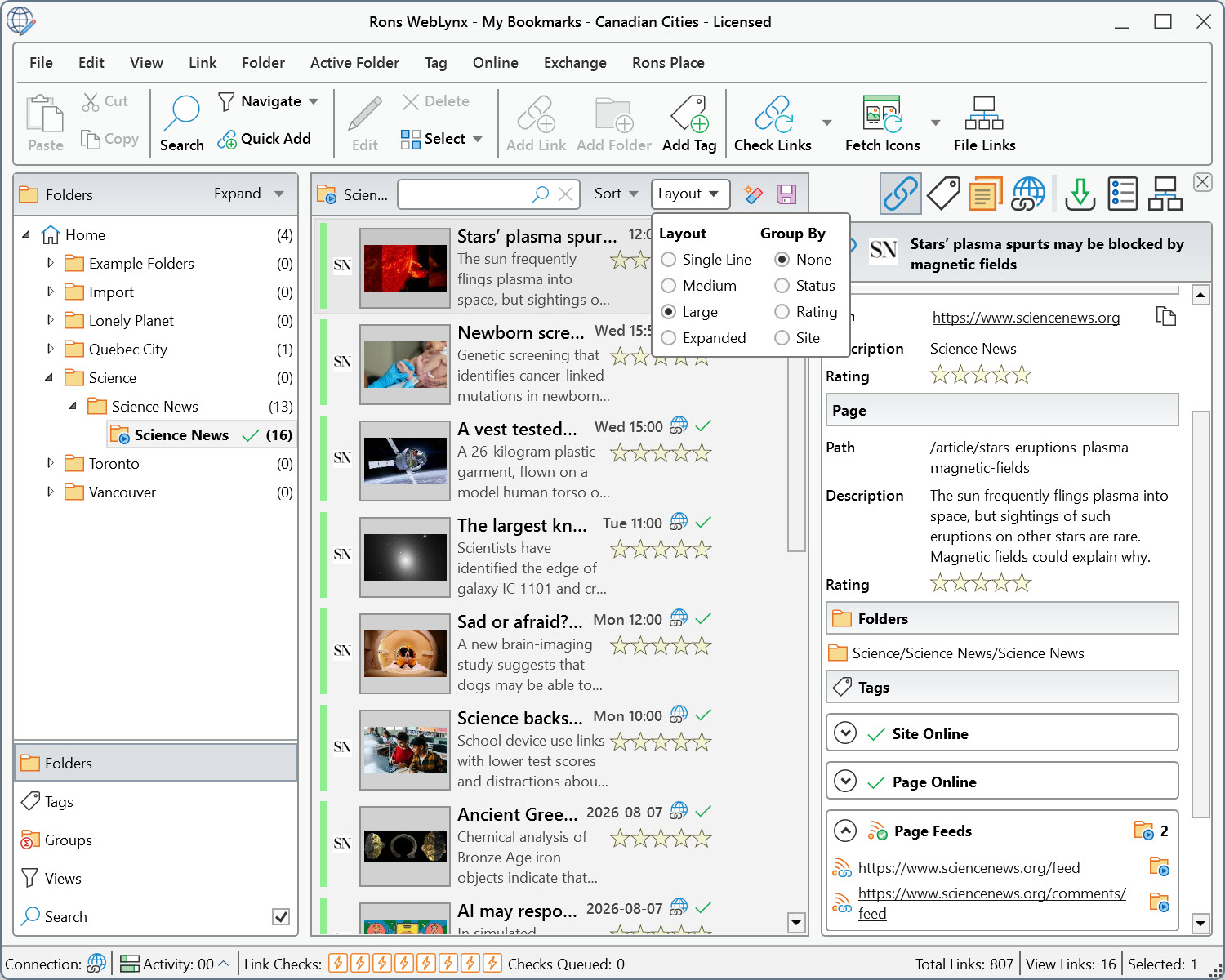Open the File Links tool
The height and width of the screenshot is (980, 1225).
click(984, 122)
